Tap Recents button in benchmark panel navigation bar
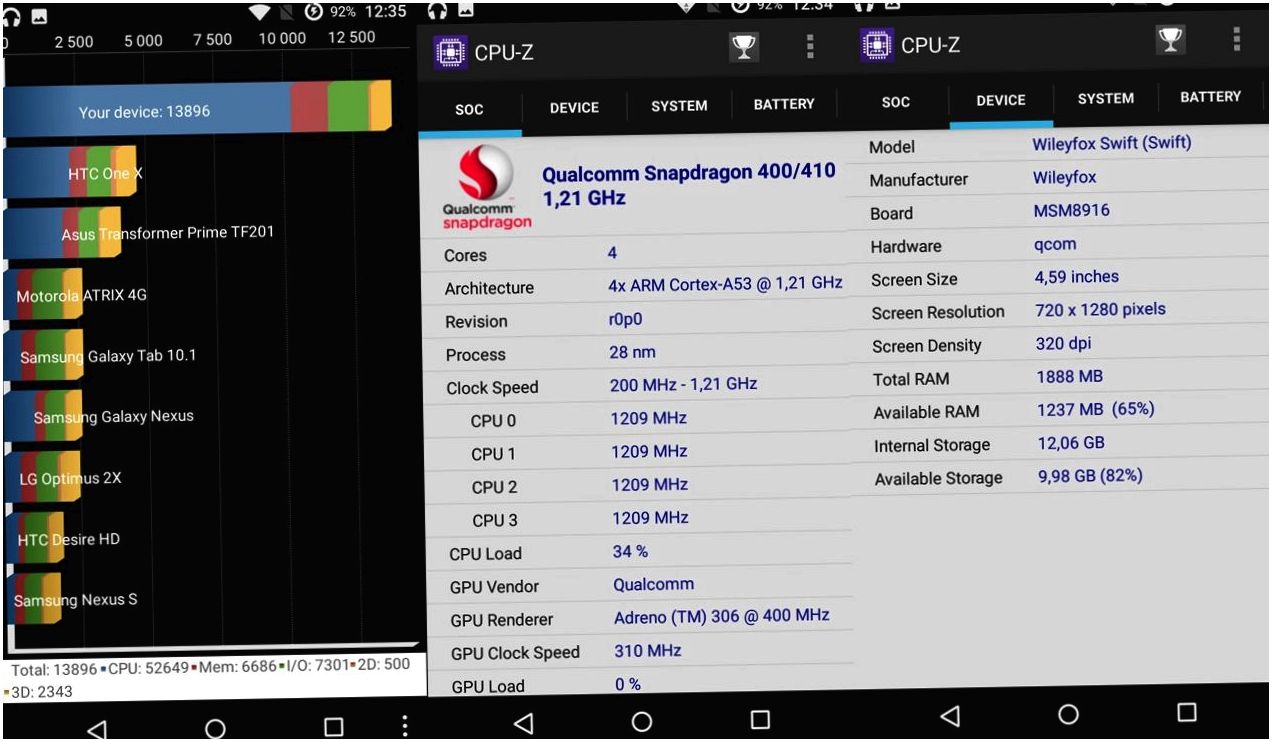The image size is (1272, 742). point(334,727)
